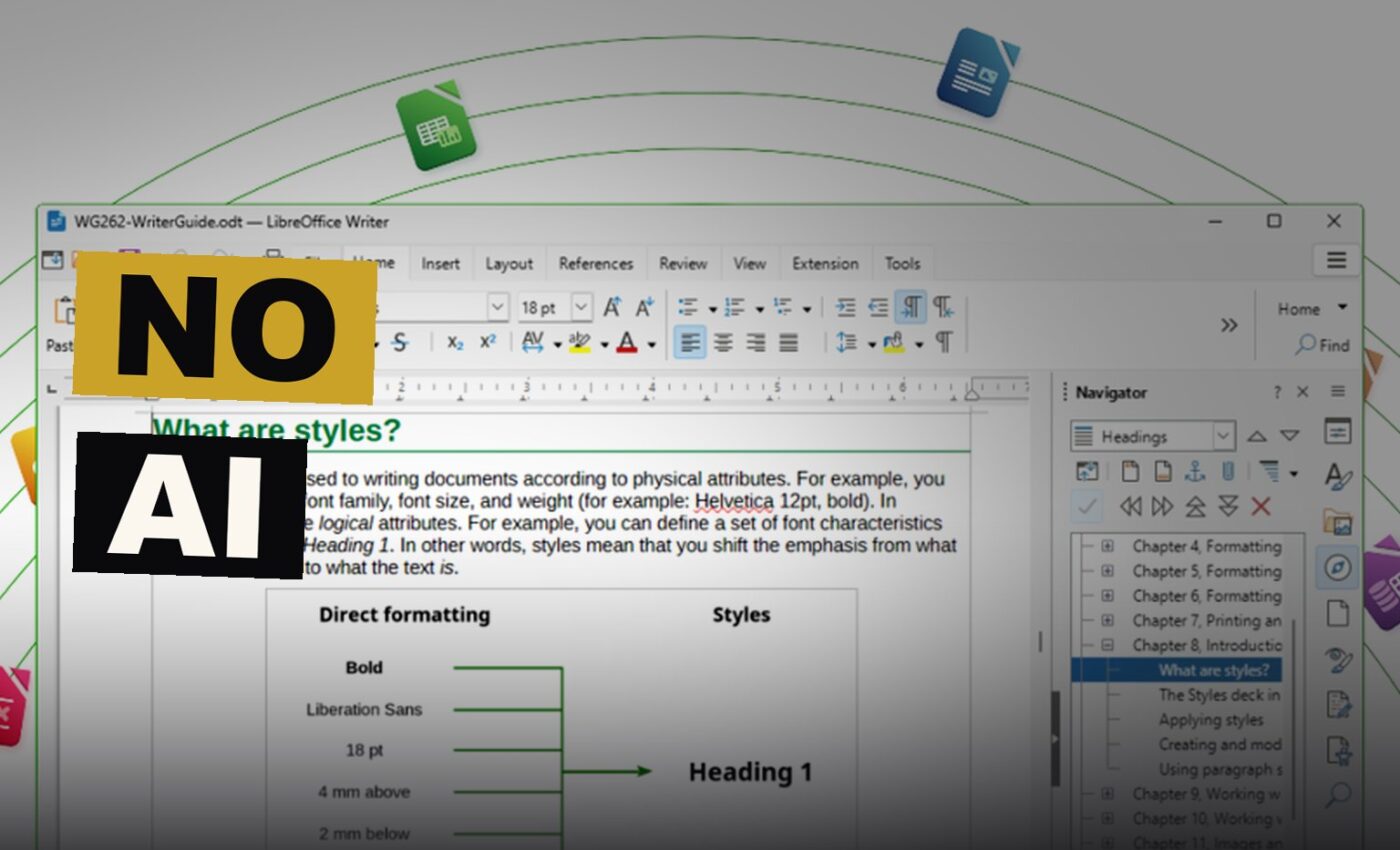The height and width of the screenshot is (850, 1400).
Task: Switch to the Insert tab
Action: point(440,264)
